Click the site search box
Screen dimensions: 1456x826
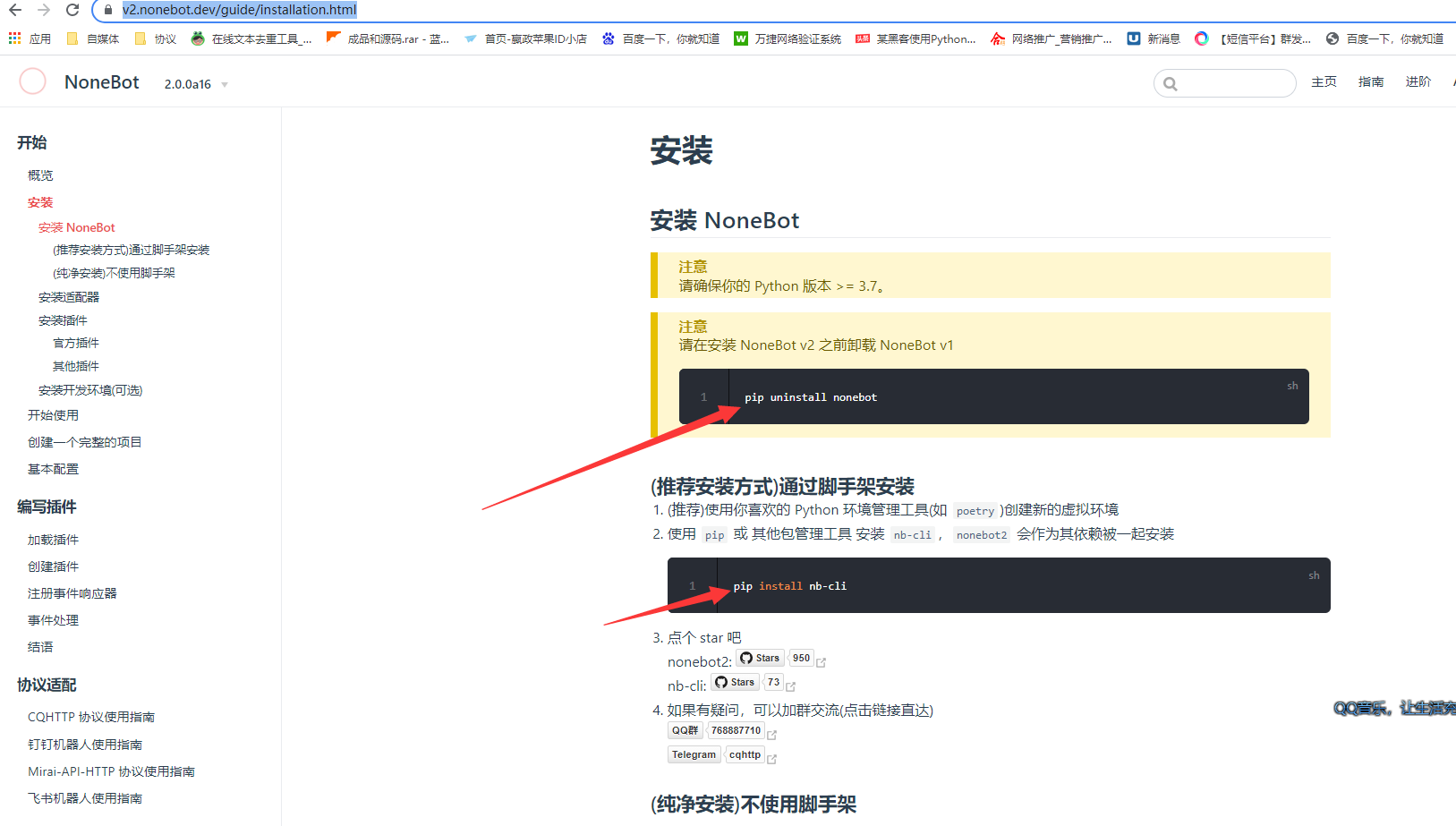click(x=1225, y=83)
